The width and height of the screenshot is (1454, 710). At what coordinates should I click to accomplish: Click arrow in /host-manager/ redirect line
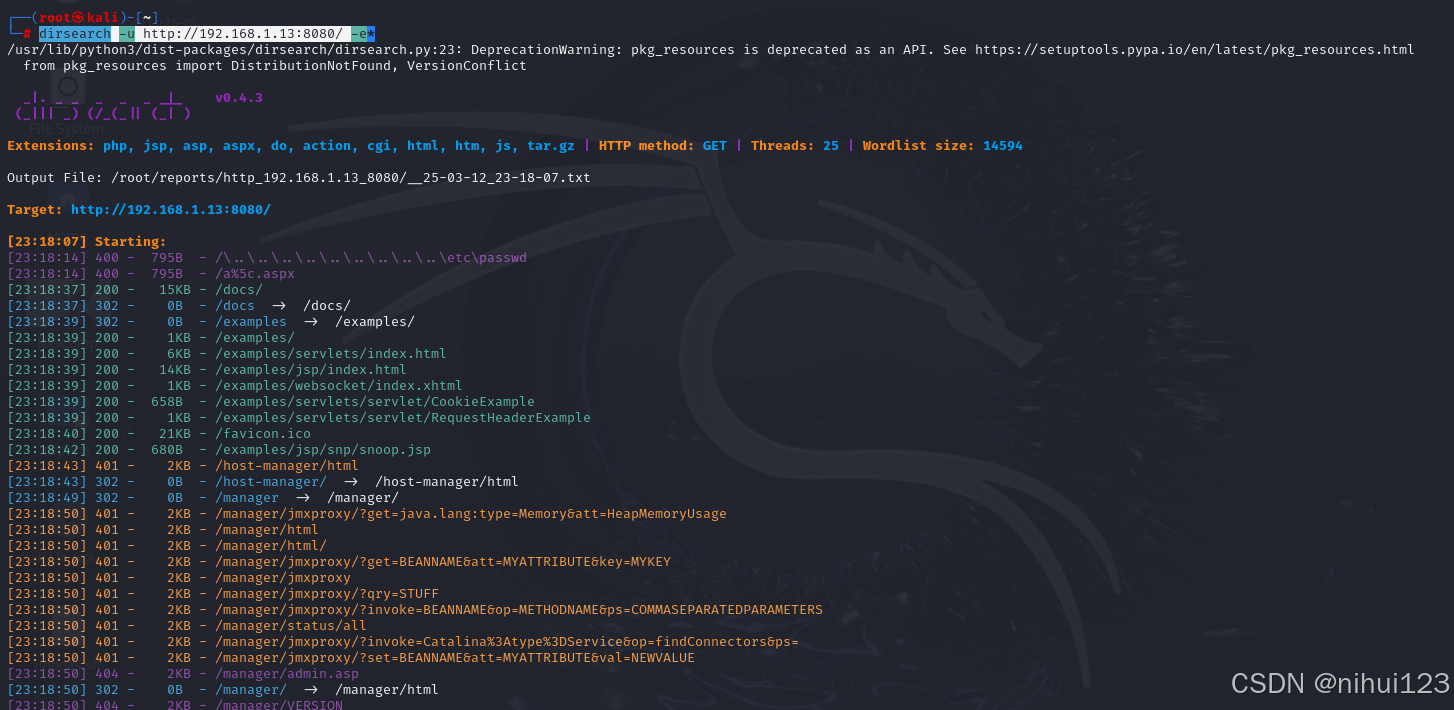coord(350,482)
